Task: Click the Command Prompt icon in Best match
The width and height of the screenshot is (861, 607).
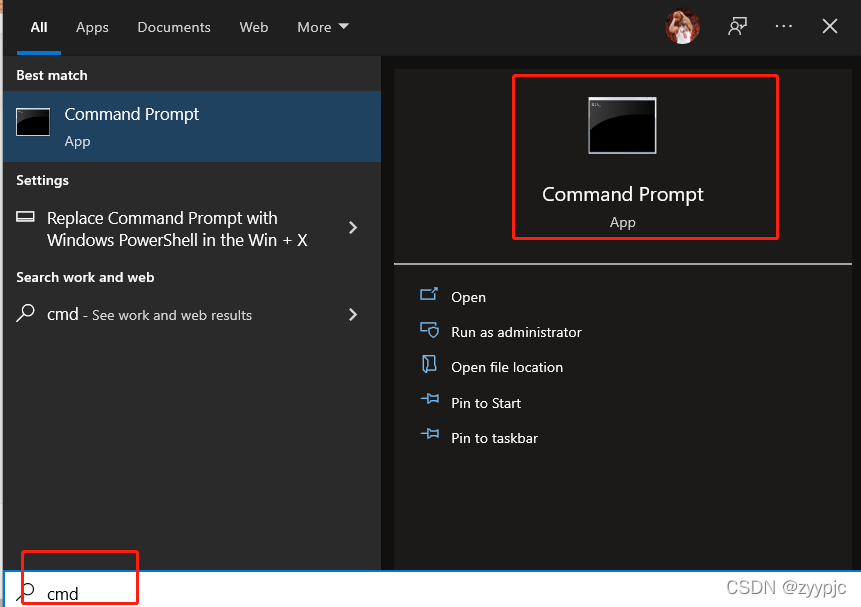Action: pos(33,122)
